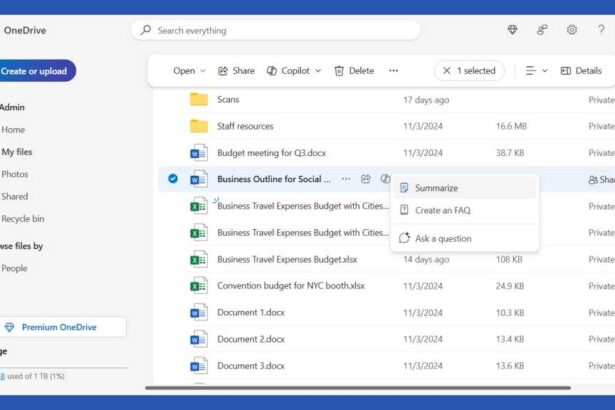
Task: Click the horizontal scrollbar below the file list
Action: (358, 388)
